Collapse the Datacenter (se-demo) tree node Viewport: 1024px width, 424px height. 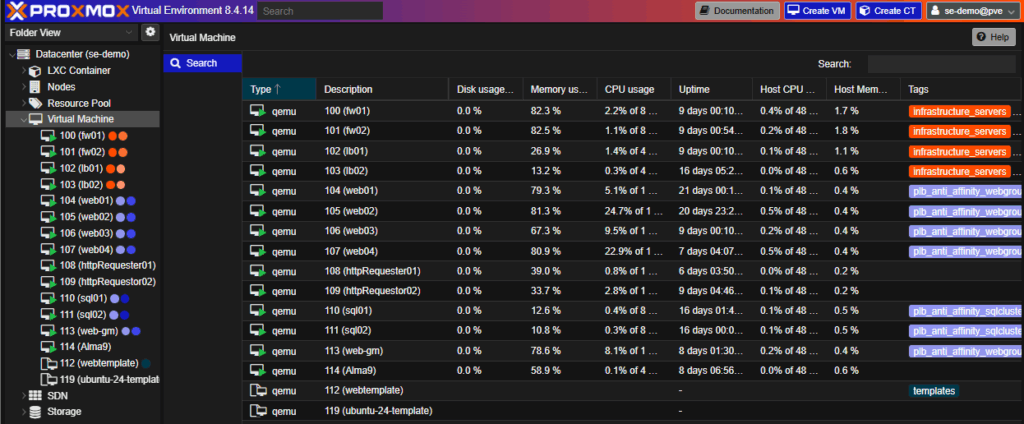pos(12,54)
